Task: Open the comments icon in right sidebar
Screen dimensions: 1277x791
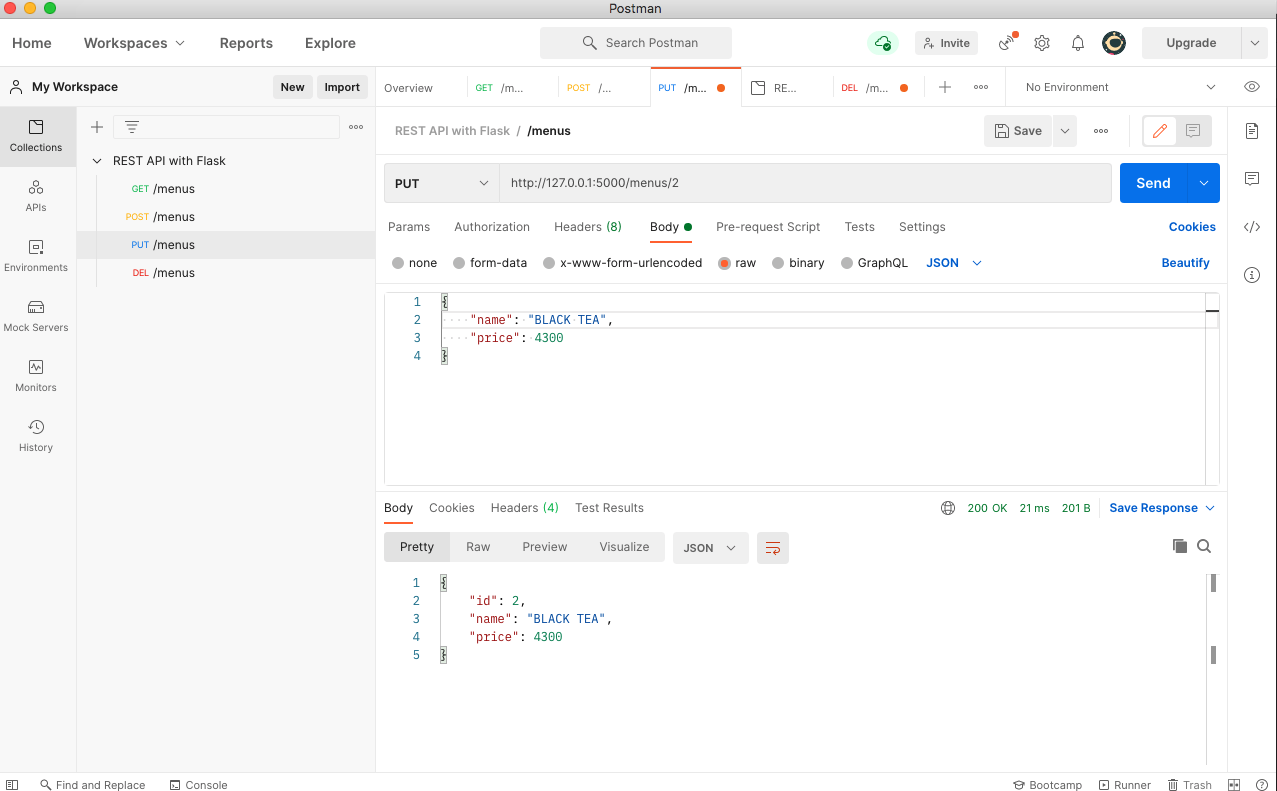Action: click(x=1252, y=179)
